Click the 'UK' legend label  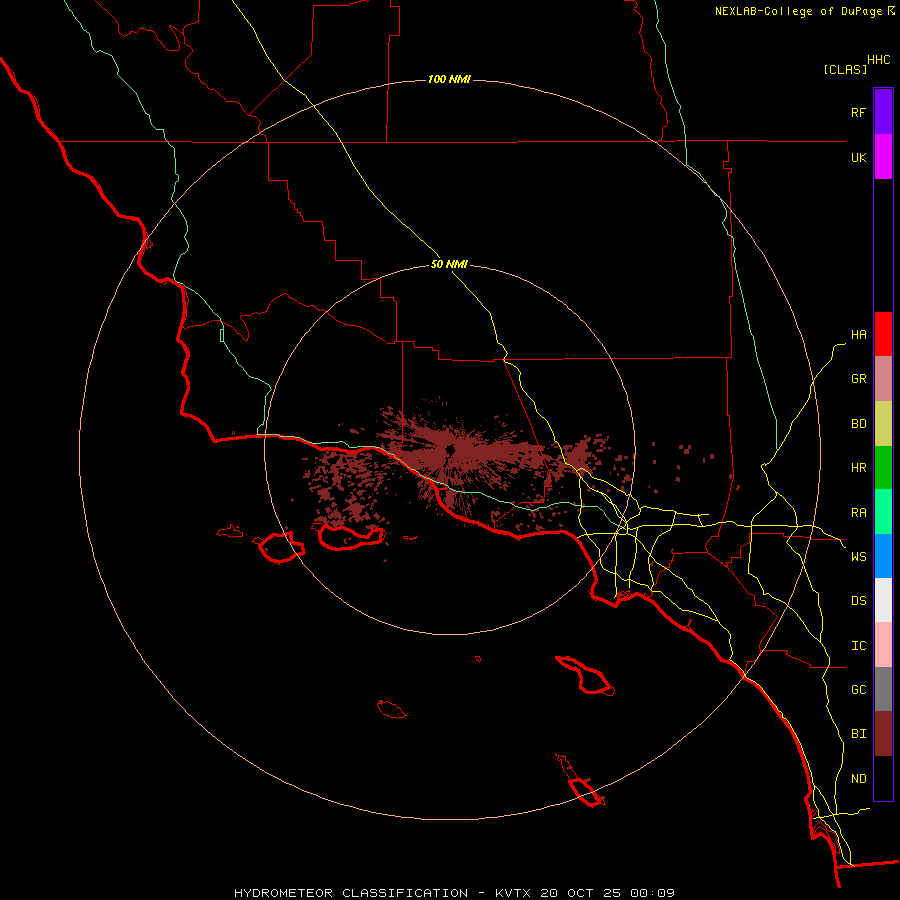(858, 157)
